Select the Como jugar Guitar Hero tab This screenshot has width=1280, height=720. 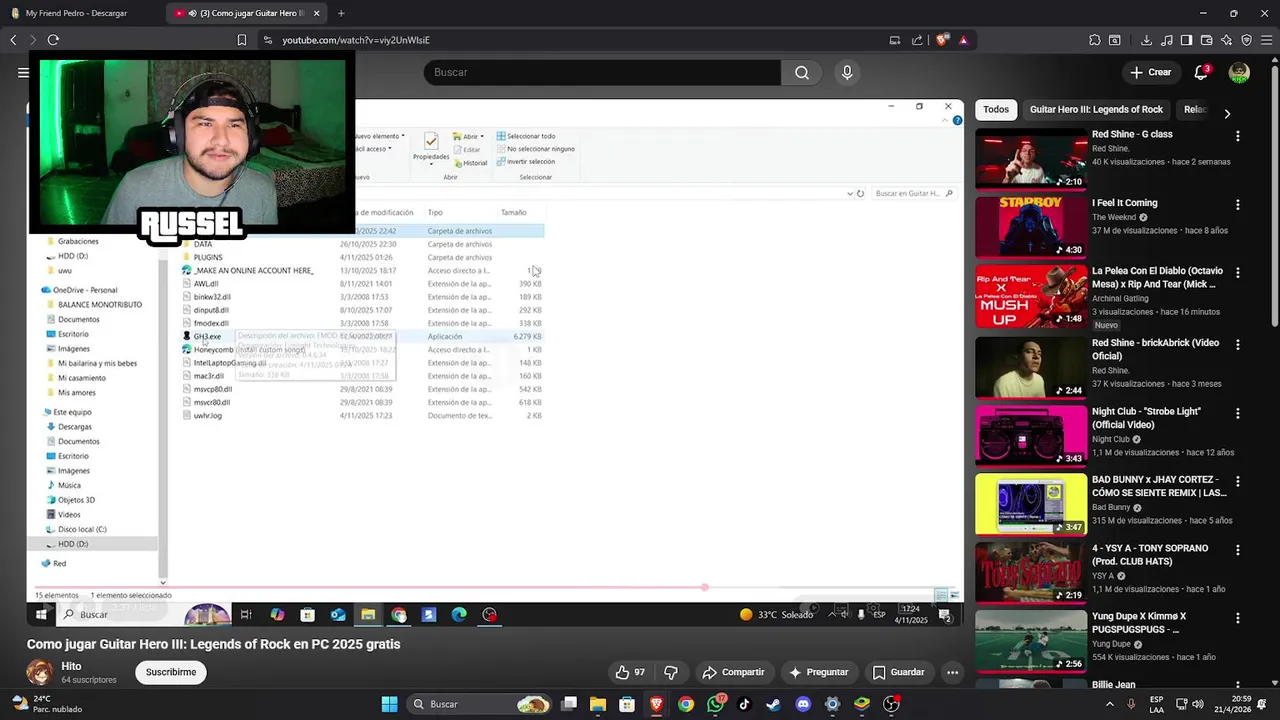(246, 13)
